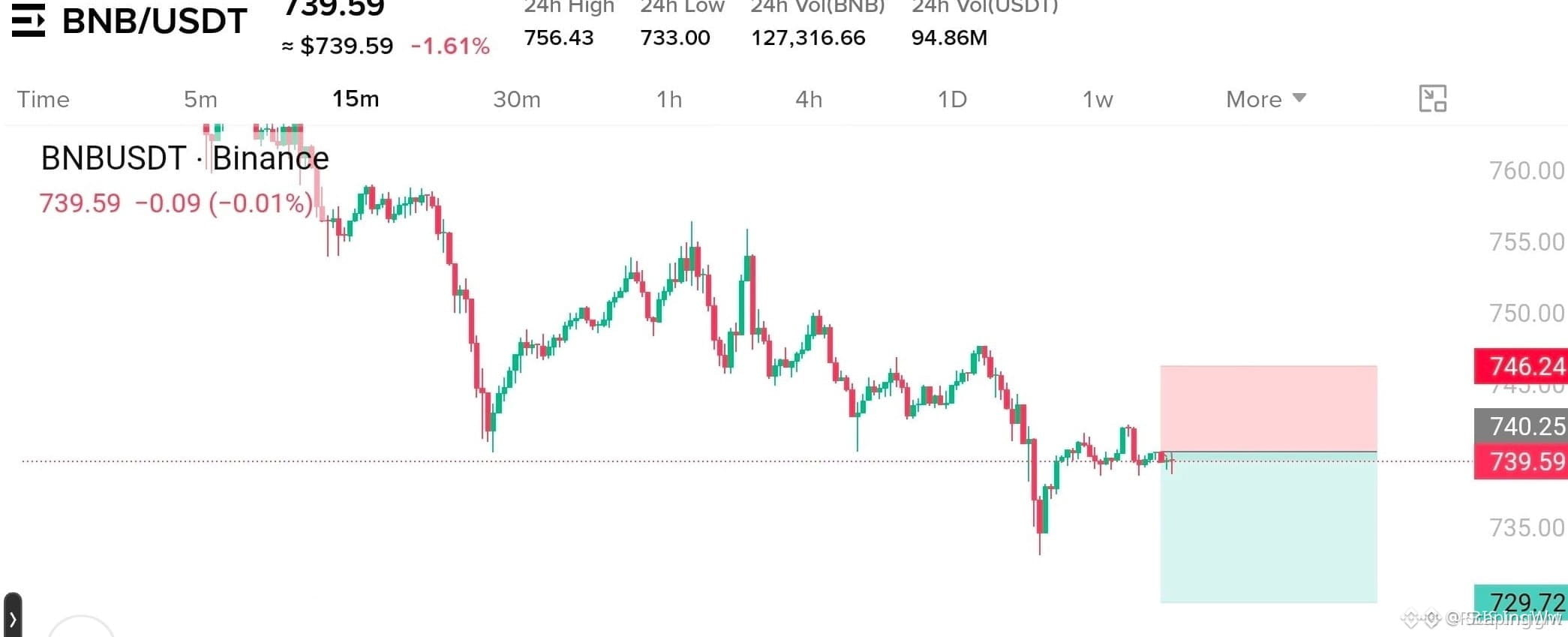Viewport: 1568px width, 637px height.
Task: Choose the 1D interval
Action: [x=952, y=99]
